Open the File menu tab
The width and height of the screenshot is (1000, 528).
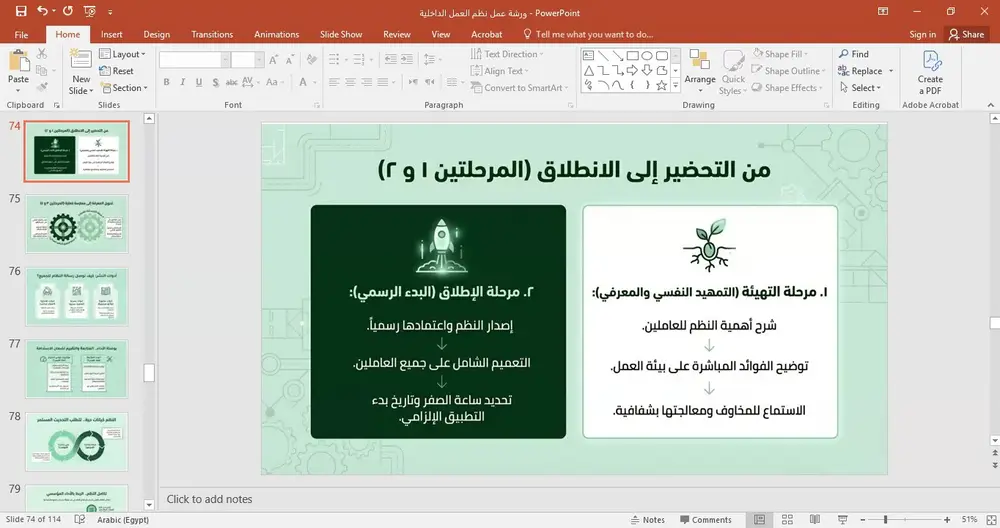(21, 34)
